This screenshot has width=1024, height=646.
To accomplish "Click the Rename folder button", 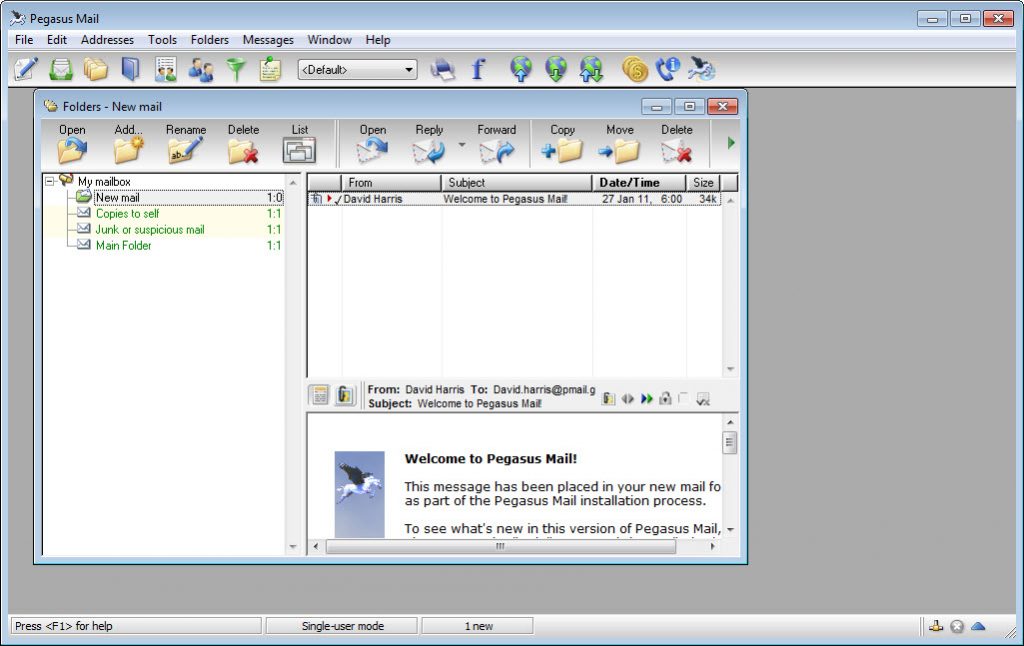I will (185, 143).
